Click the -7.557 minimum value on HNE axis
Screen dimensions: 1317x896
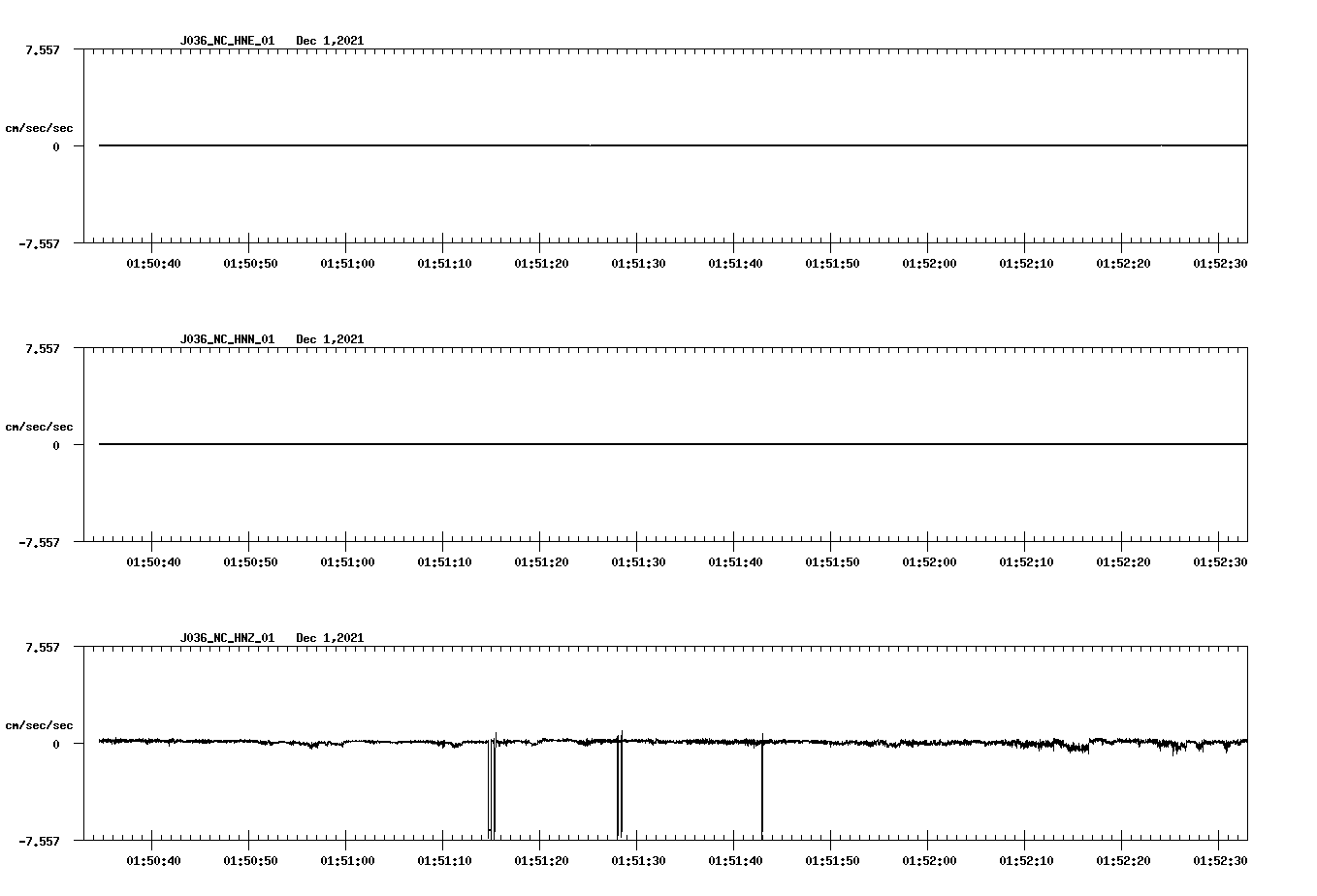pyautogui.click(x=39, y=244)
